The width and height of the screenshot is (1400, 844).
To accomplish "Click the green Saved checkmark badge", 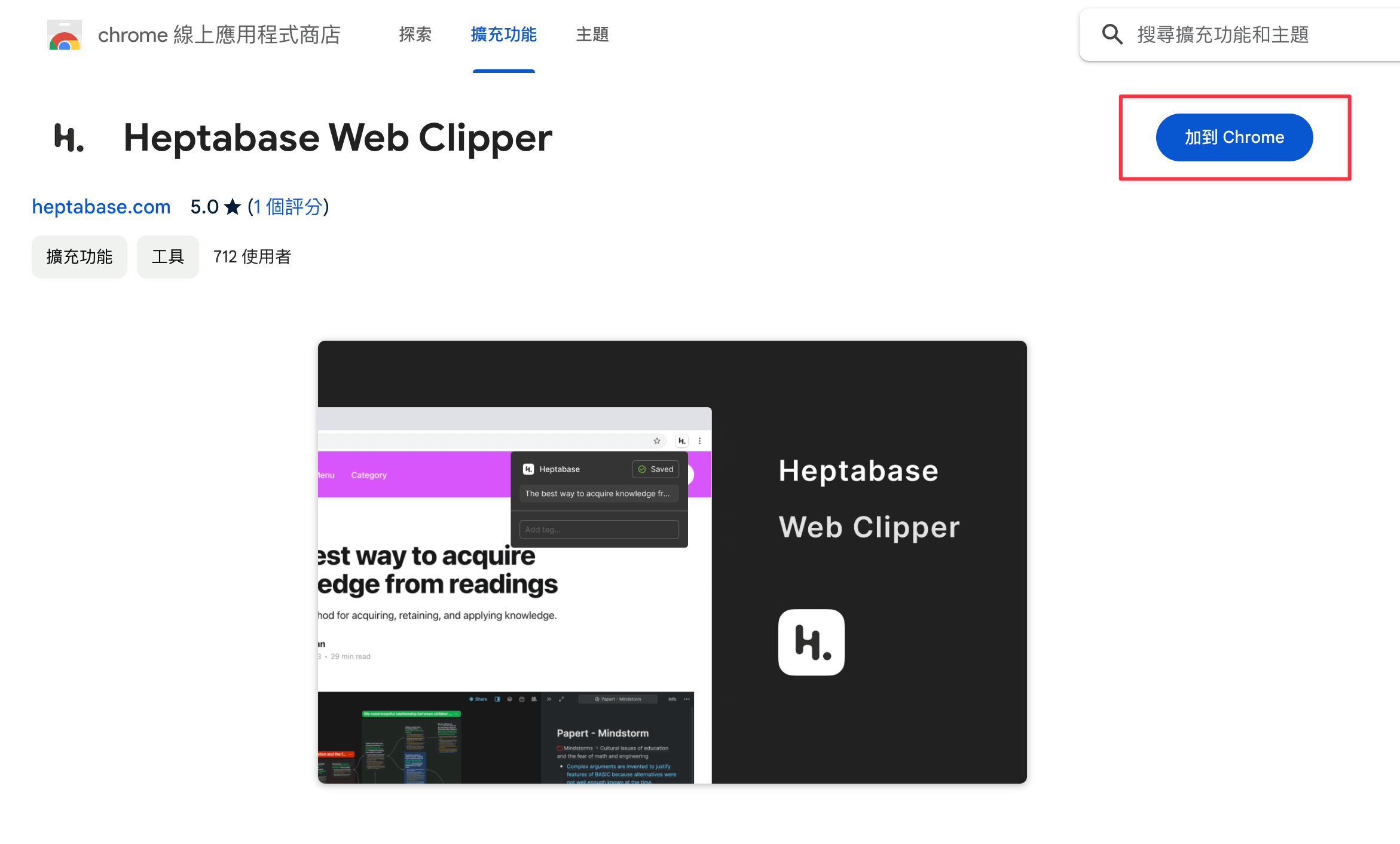I will (x=655, y=469).
